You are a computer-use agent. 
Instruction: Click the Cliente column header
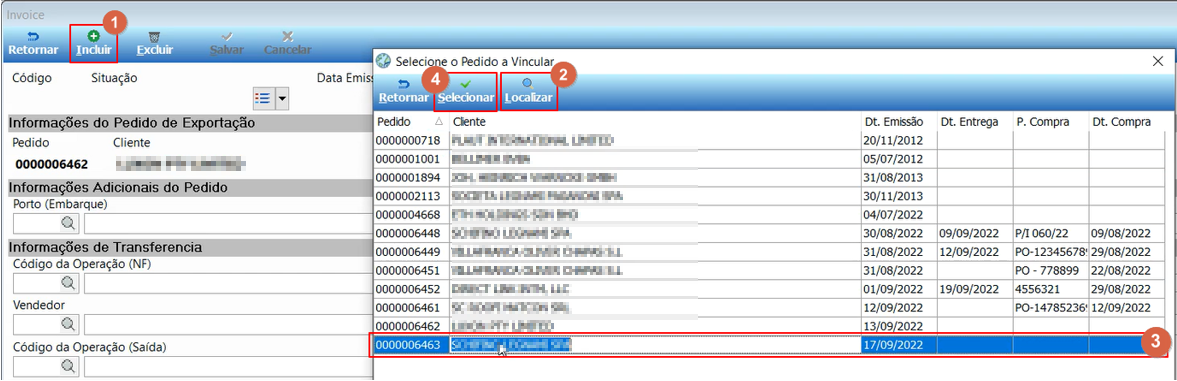(x=655, y=122)
